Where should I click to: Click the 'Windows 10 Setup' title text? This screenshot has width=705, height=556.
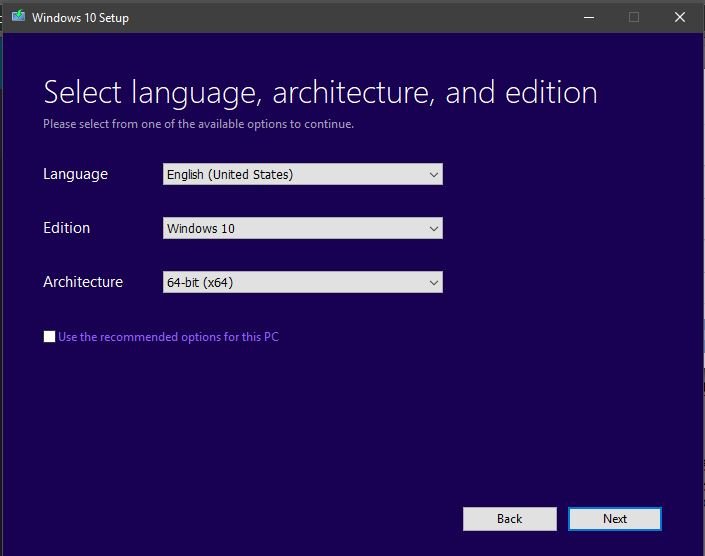[80, 18]
